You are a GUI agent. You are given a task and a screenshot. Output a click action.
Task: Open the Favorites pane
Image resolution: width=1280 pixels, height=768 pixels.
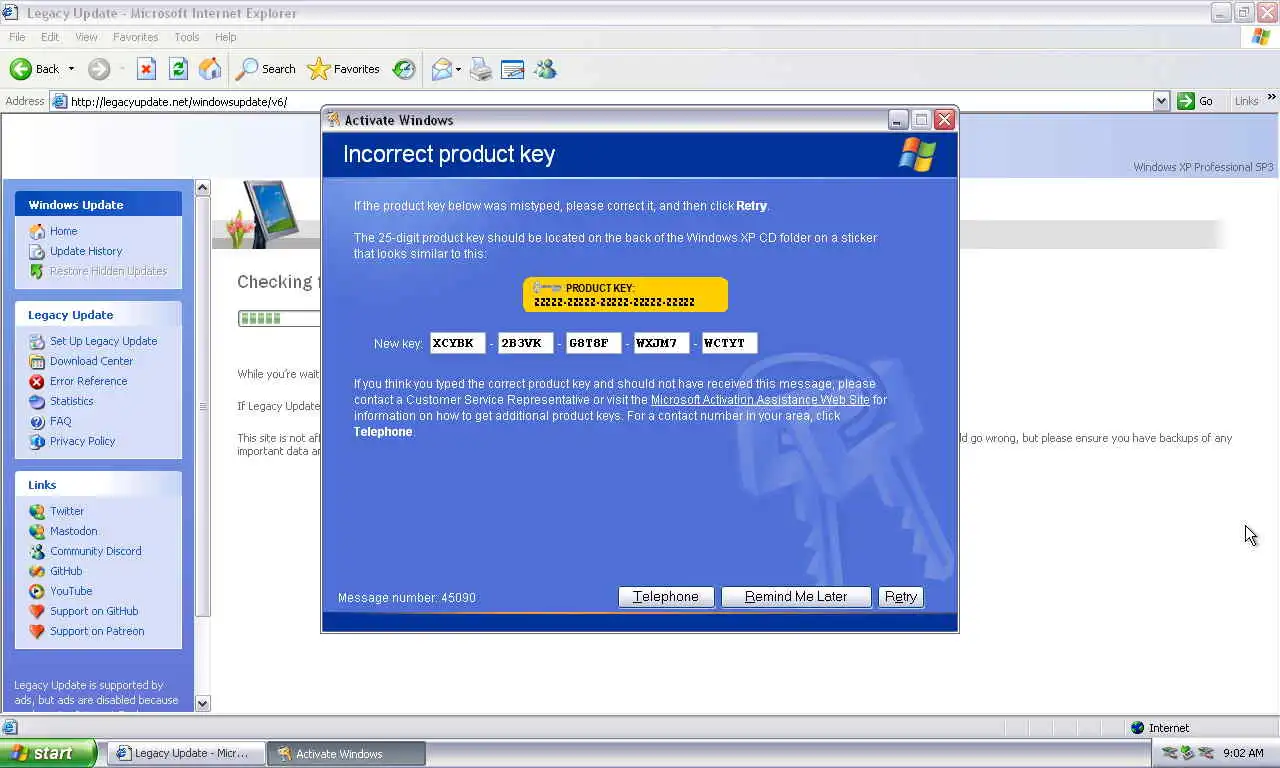pyautogui.click(x=344, y=69)
